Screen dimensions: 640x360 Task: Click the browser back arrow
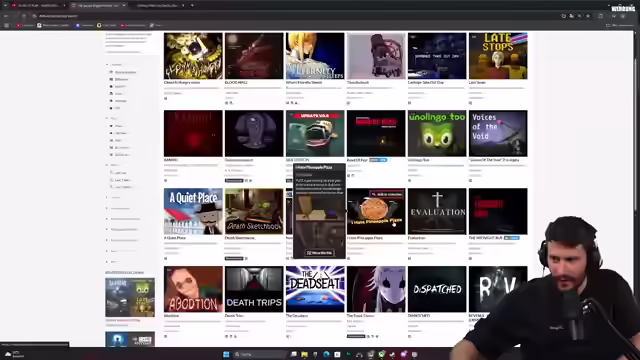coord(6,16)
